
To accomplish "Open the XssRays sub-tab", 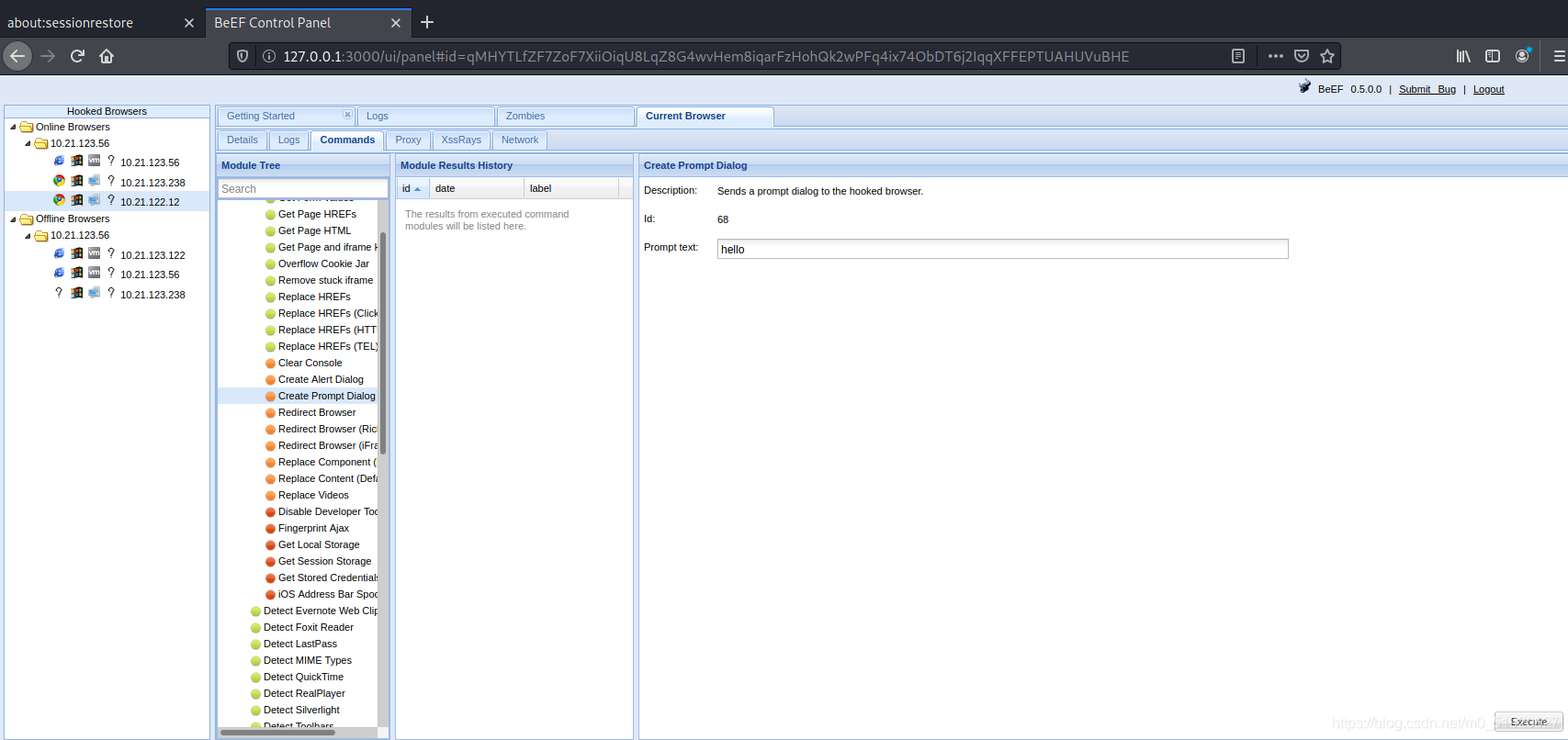I will coord(461,140).
